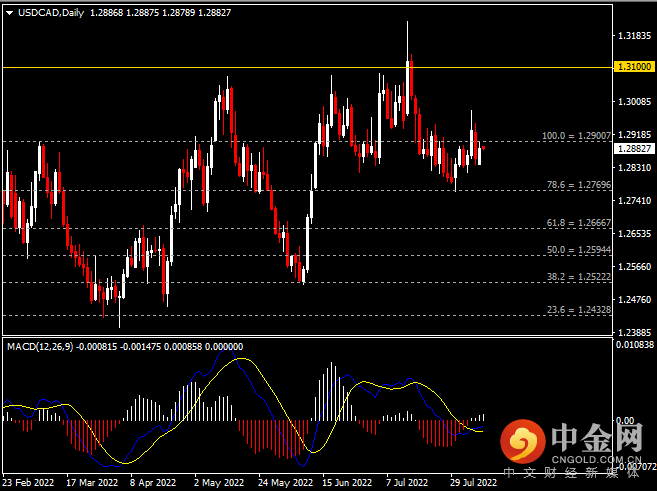Click the current price tag 1.28827

pos(634,149)
